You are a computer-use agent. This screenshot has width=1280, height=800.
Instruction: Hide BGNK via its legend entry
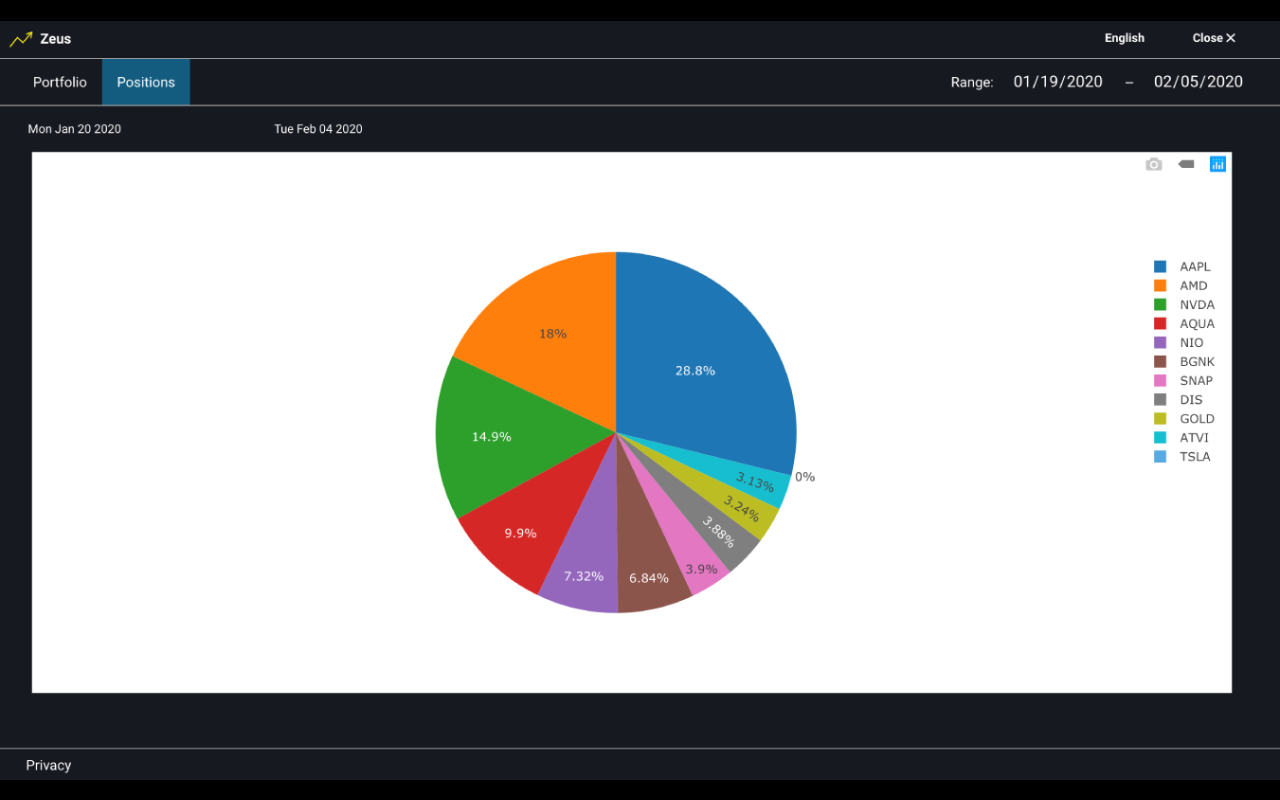click(x=1185, y=362)
